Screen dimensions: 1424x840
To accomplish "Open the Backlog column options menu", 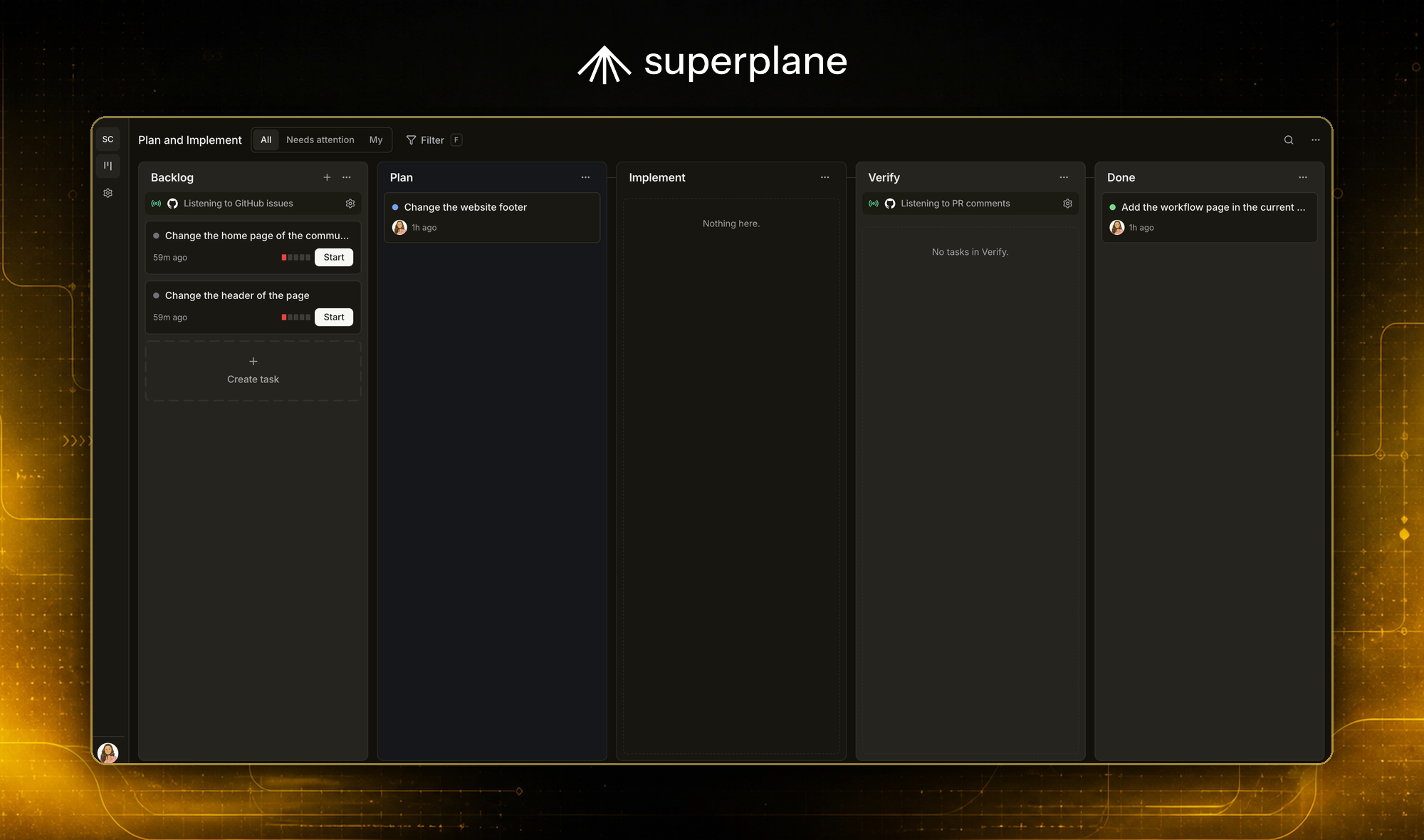I will click(347, 177).
